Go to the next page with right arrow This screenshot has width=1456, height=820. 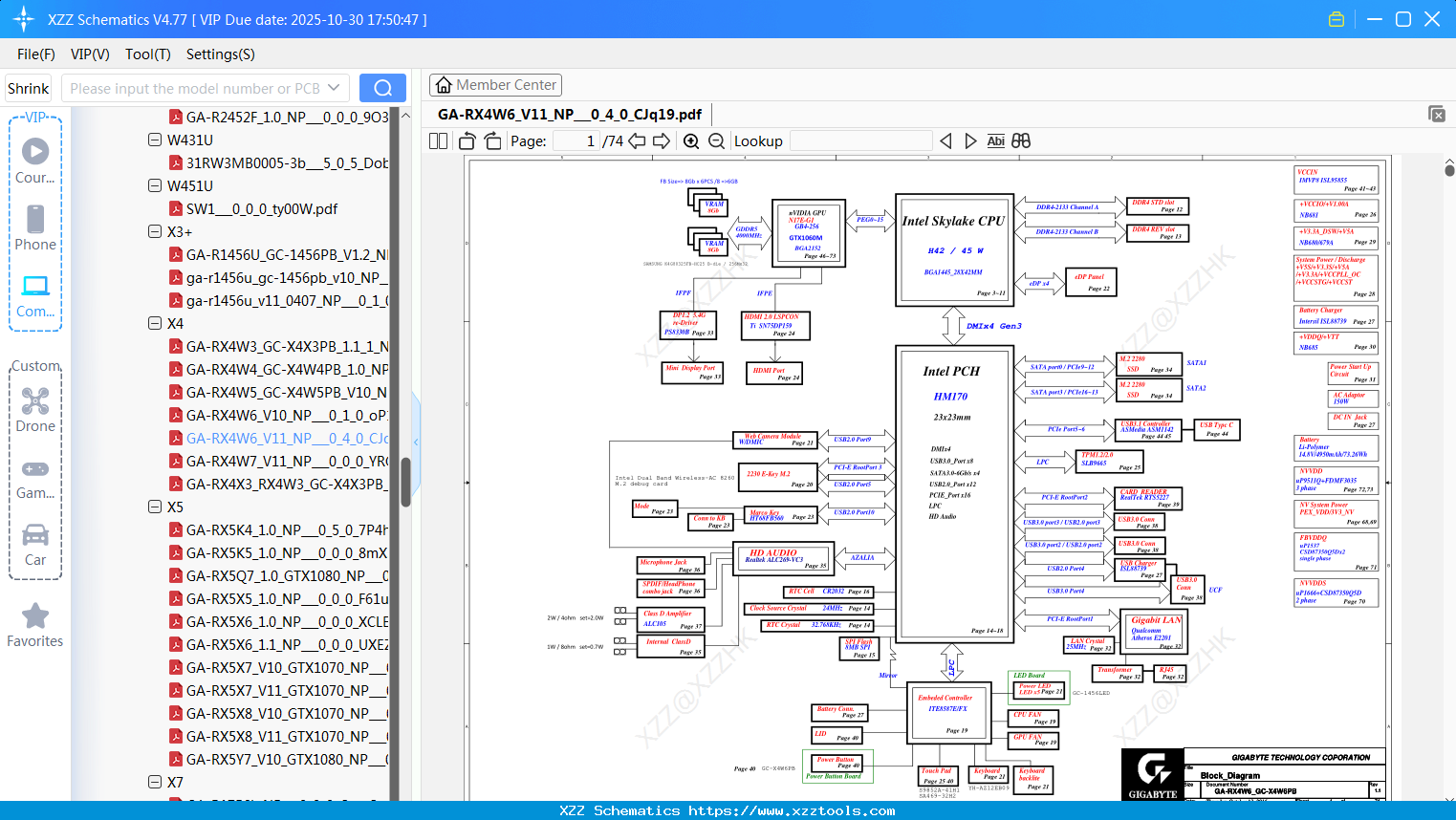pos(662,141)
